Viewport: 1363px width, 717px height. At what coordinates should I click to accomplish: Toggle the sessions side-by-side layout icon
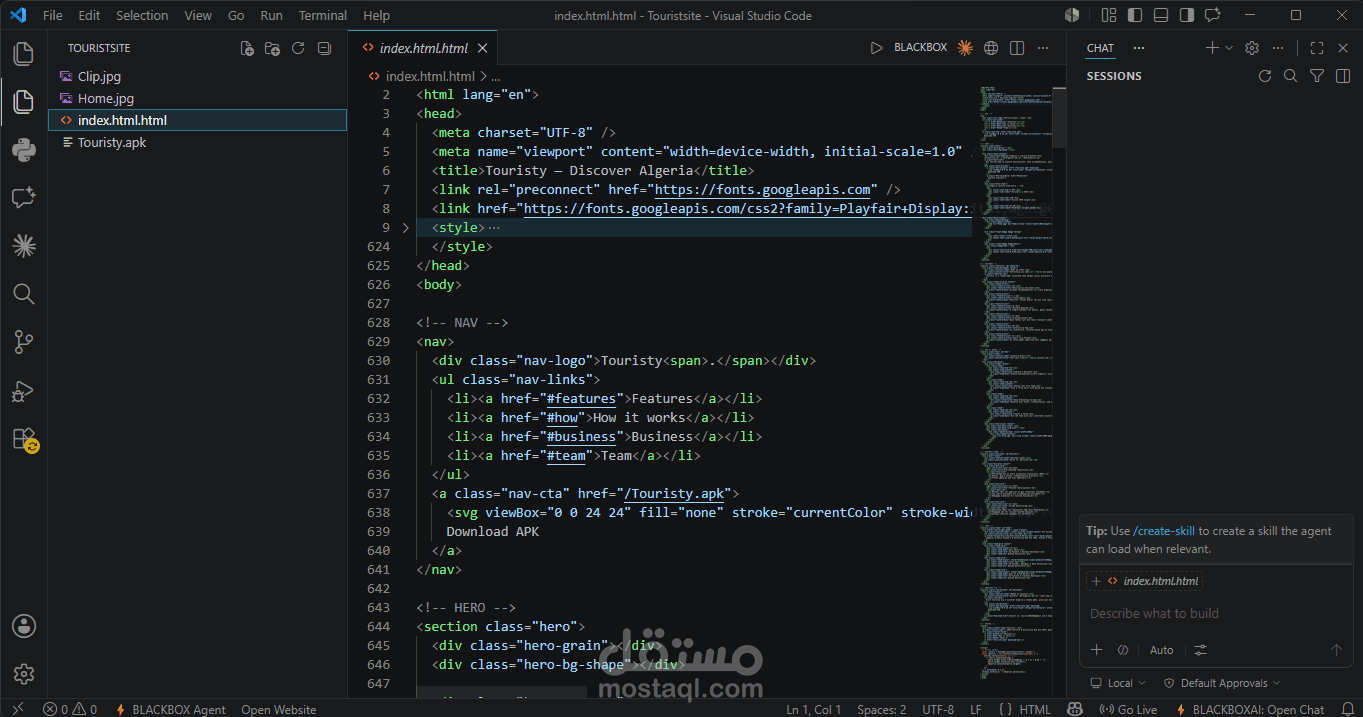pyautogui.click(x=1343, y=76)
